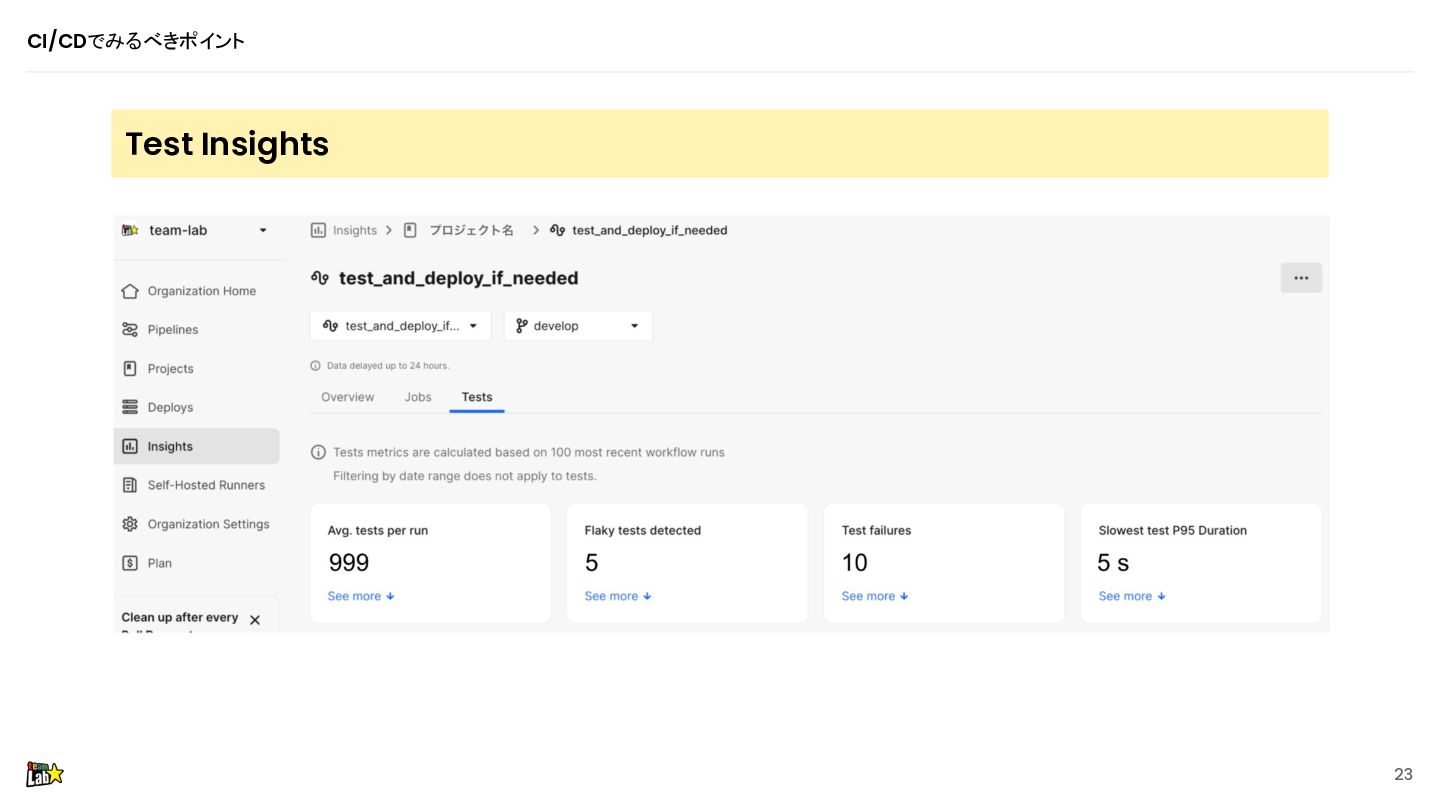This screenshot has height=810, width=1440.
Task: Open the three-dots more options button
Action: (1301, 278)
